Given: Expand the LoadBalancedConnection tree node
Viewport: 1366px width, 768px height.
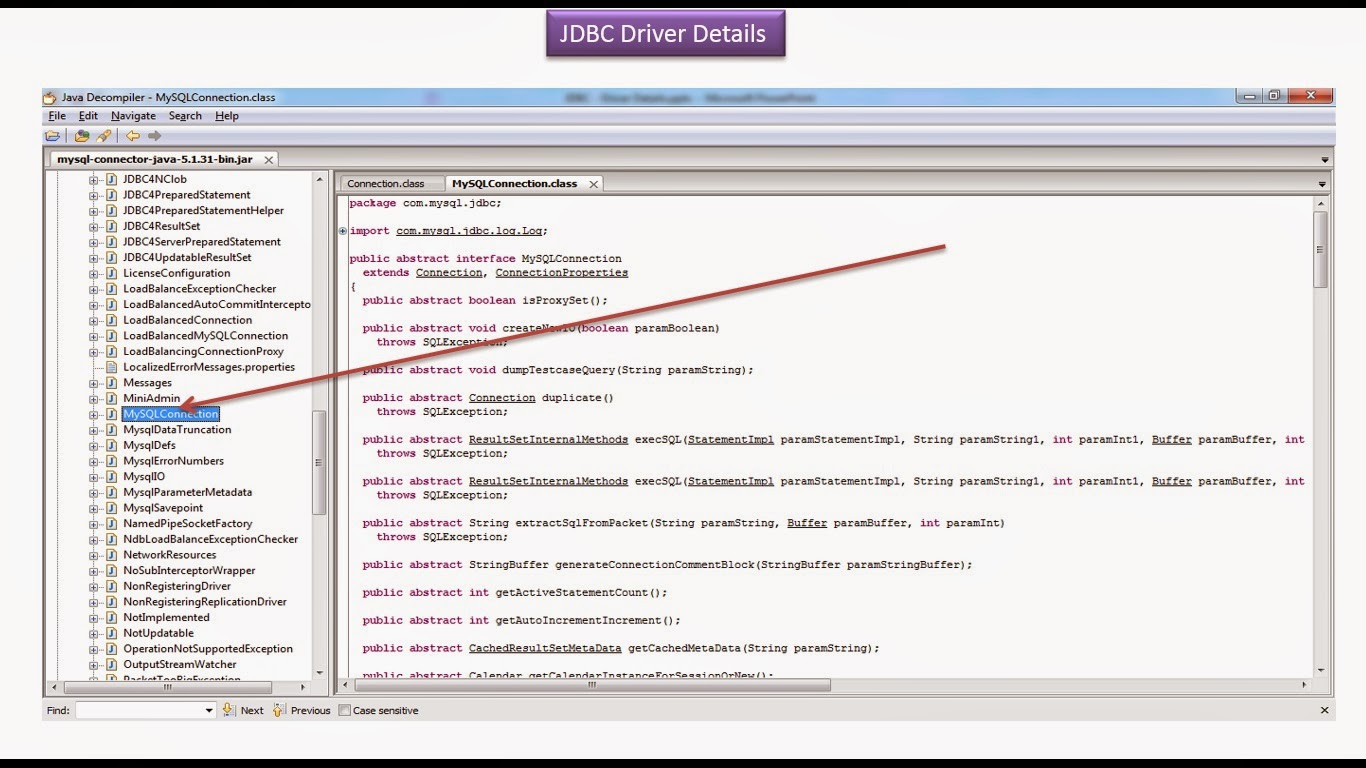Looking at the screenshot, I should [94, 320].
